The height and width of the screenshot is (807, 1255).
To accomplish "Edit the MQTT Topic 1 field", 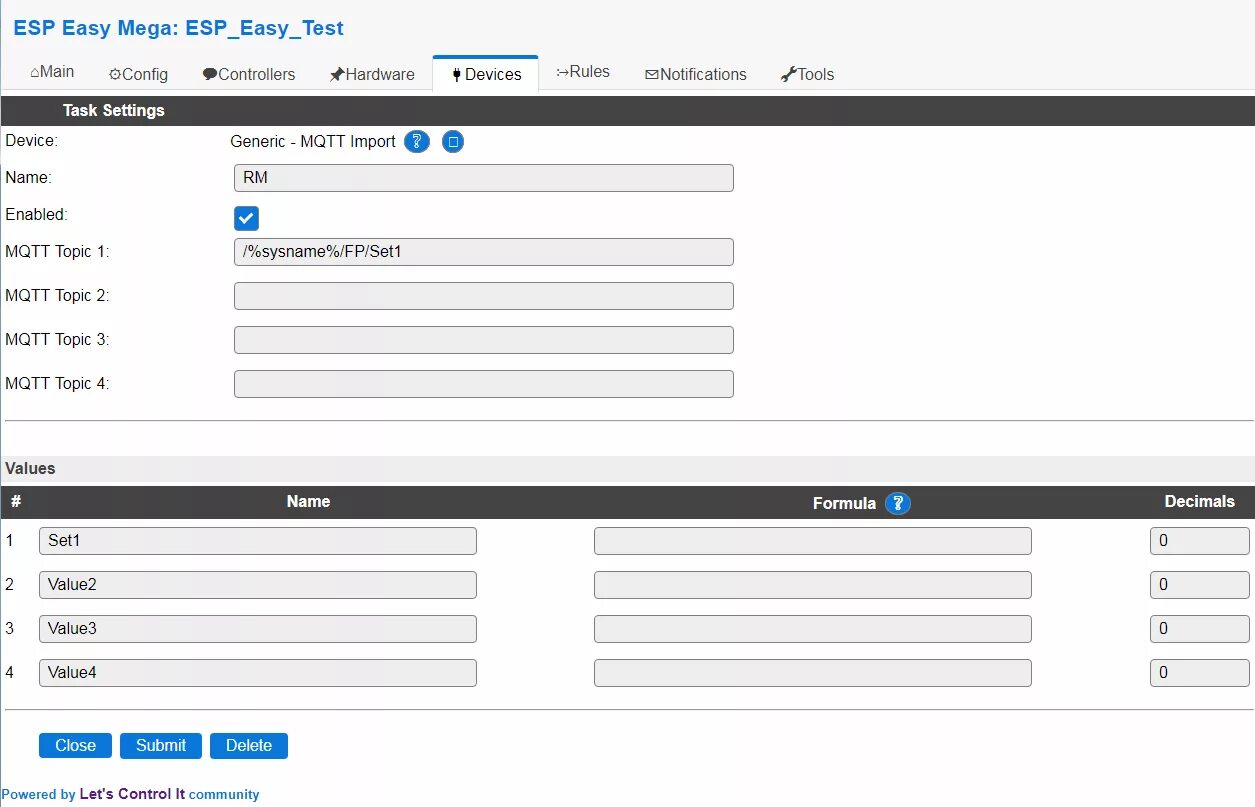I will coord(484,252).
